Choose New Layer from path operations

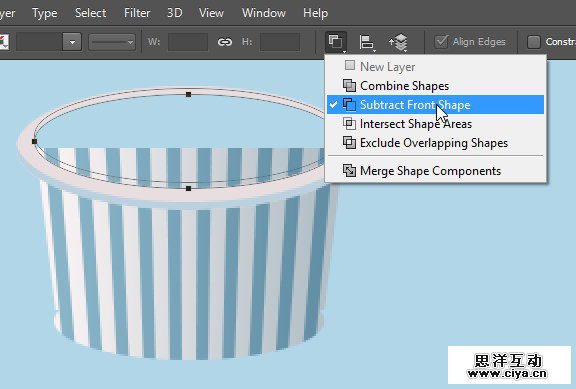435,66
